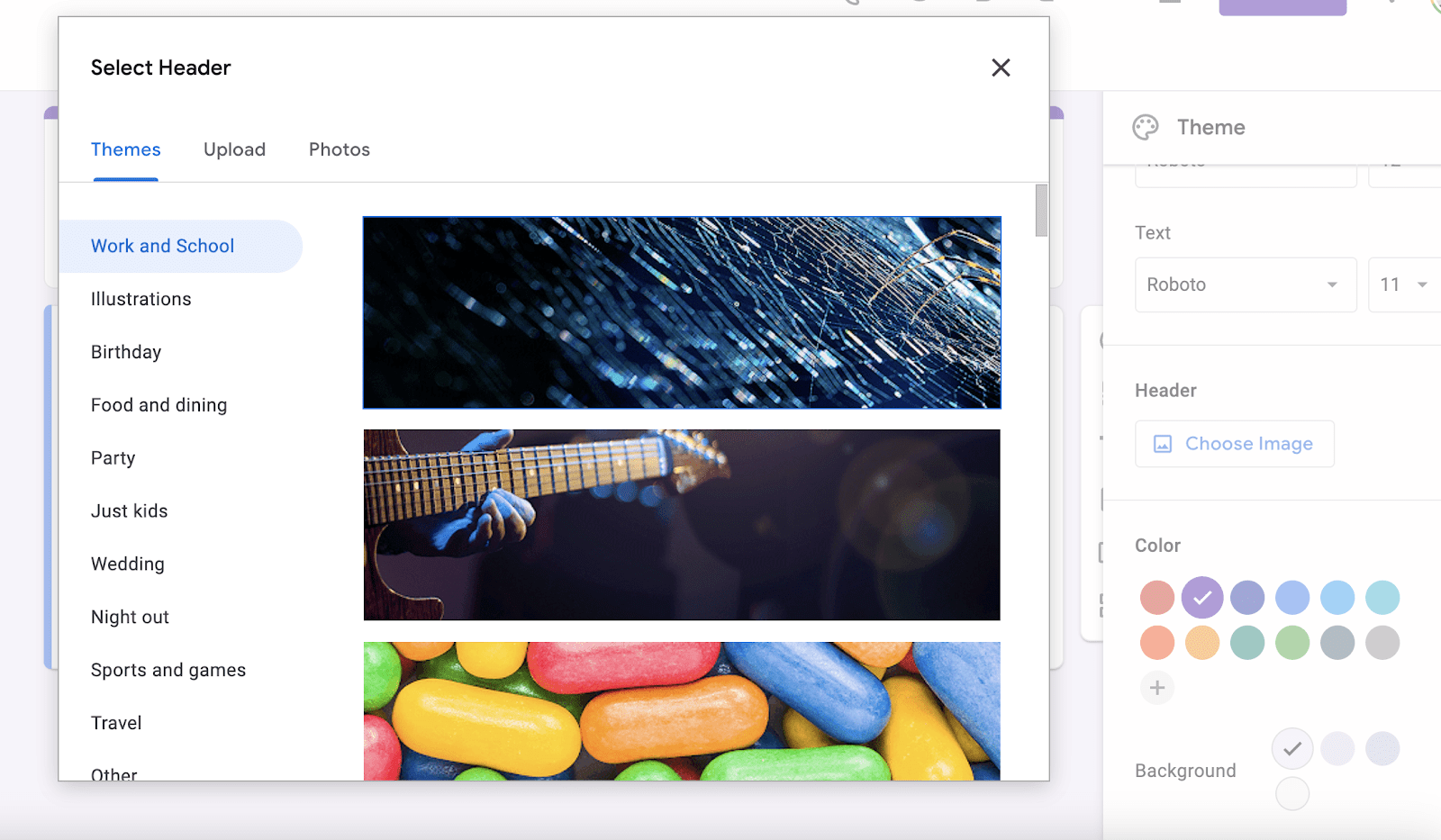Image resolution: width=1441 pixels, height=840 pixels.
Task: Choose the darker purple background option
Action: pyautogui.click(x=1382, y=748)
